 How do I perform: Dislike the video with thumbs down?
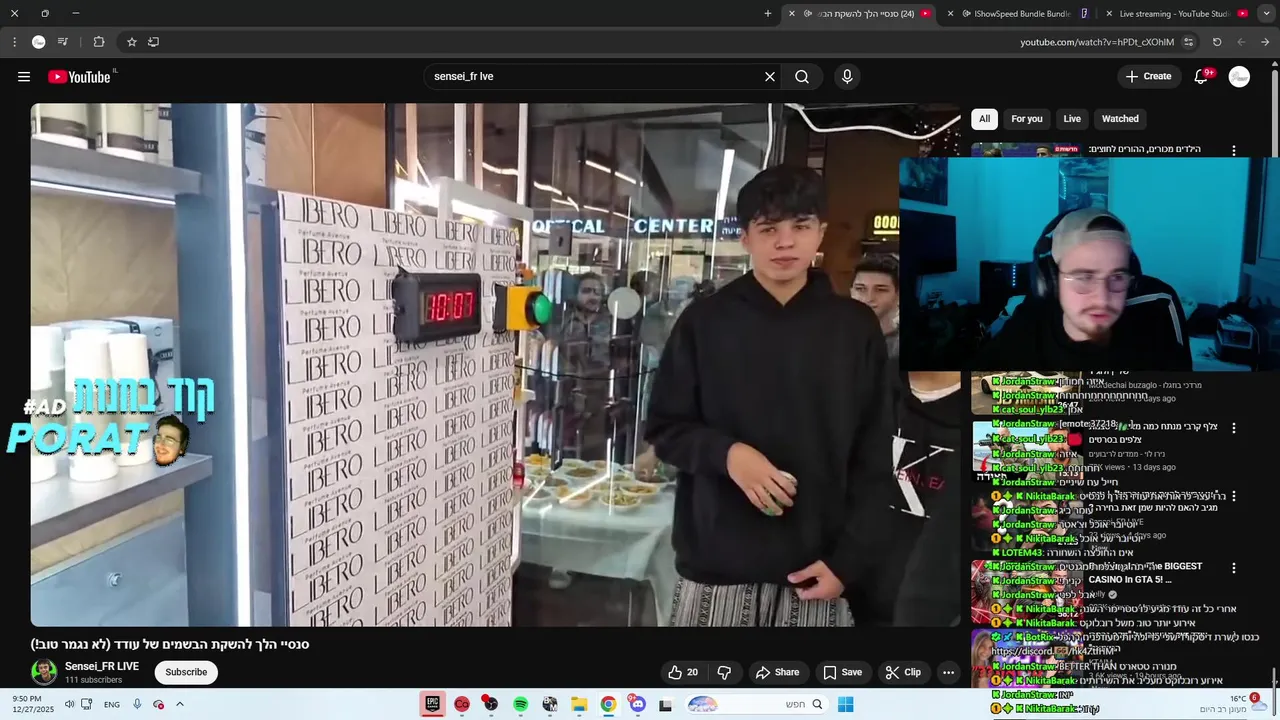pyautogui.click(x=725, y=672)
